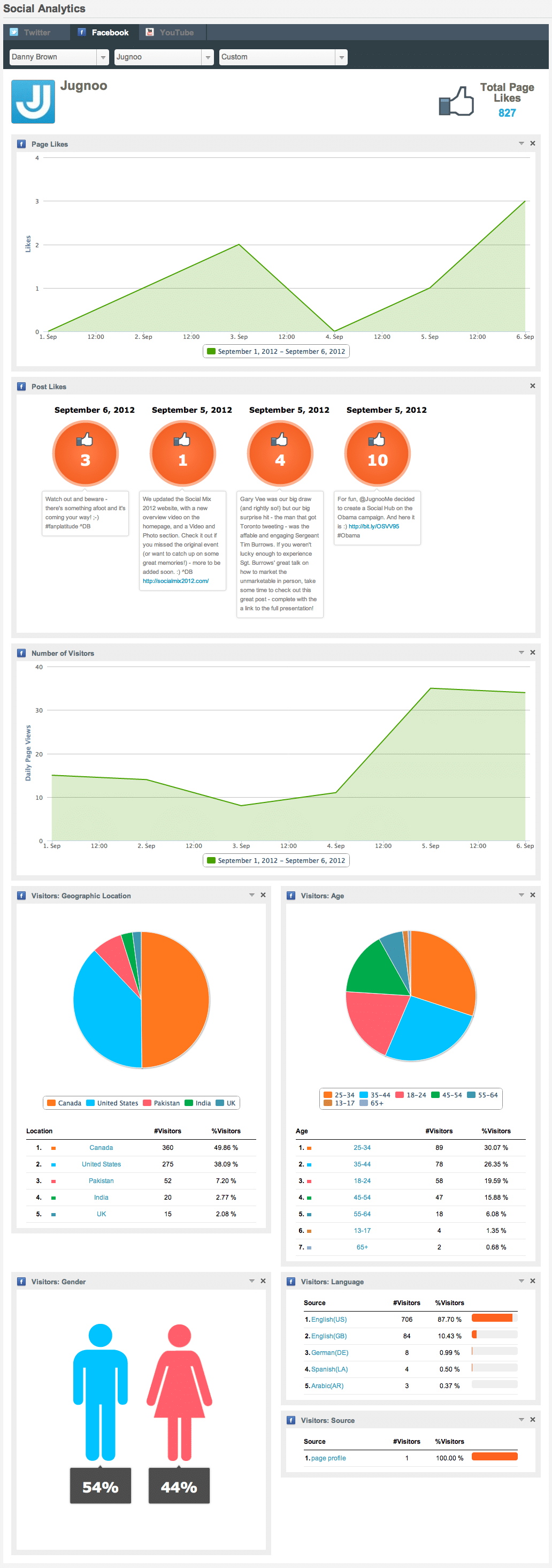
Task: Close the Page Likes panel
Action: coord(533,143)
